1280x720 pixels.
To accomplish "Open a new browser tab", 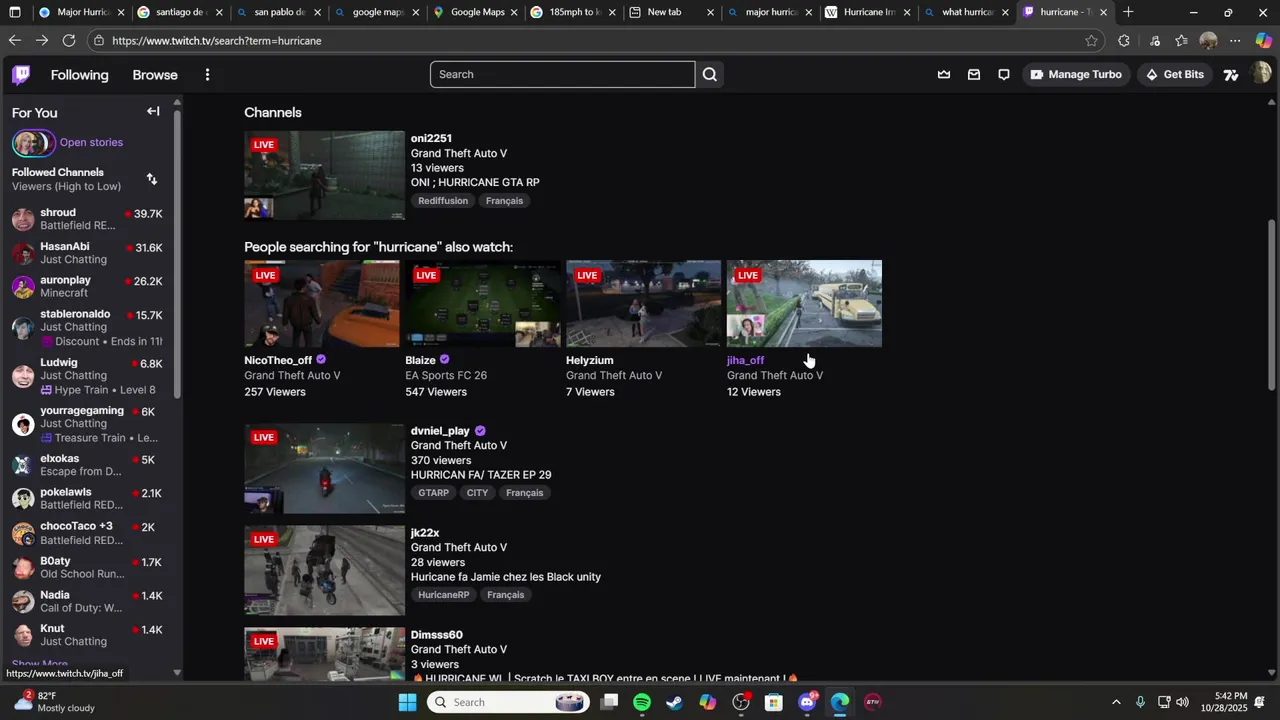I will point(1128,12).
